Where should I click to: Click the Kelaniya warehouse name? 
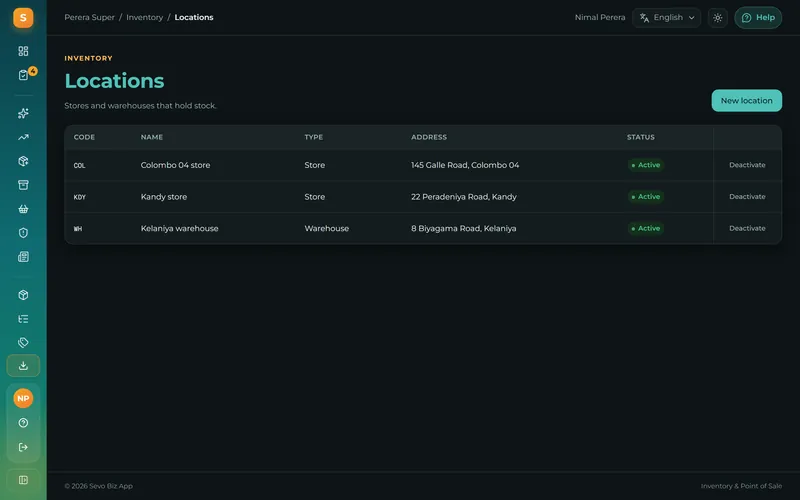(x=180, y=228)
